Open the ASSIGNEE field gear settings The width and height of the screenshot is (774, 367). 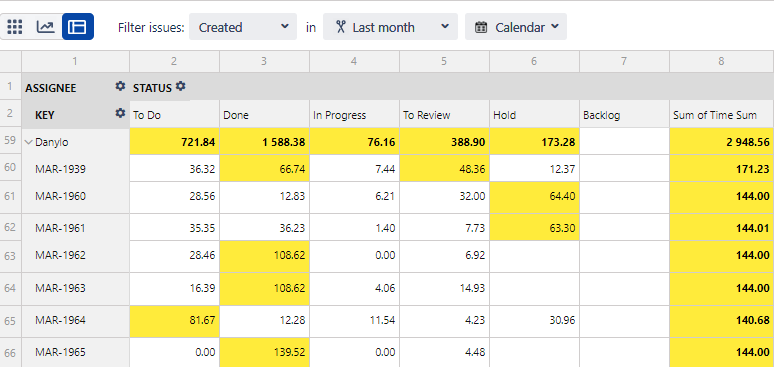(x=120, y=86)
